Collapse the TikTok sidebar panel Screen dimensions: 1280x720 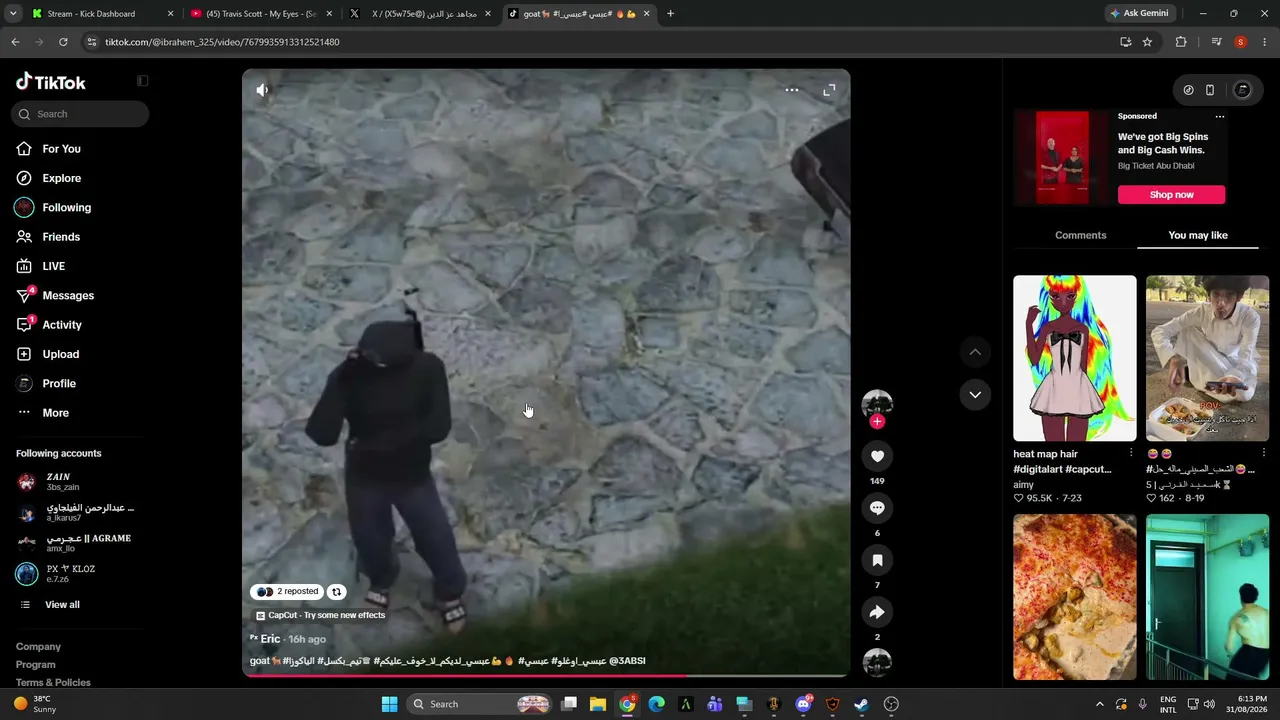[142, 81]
